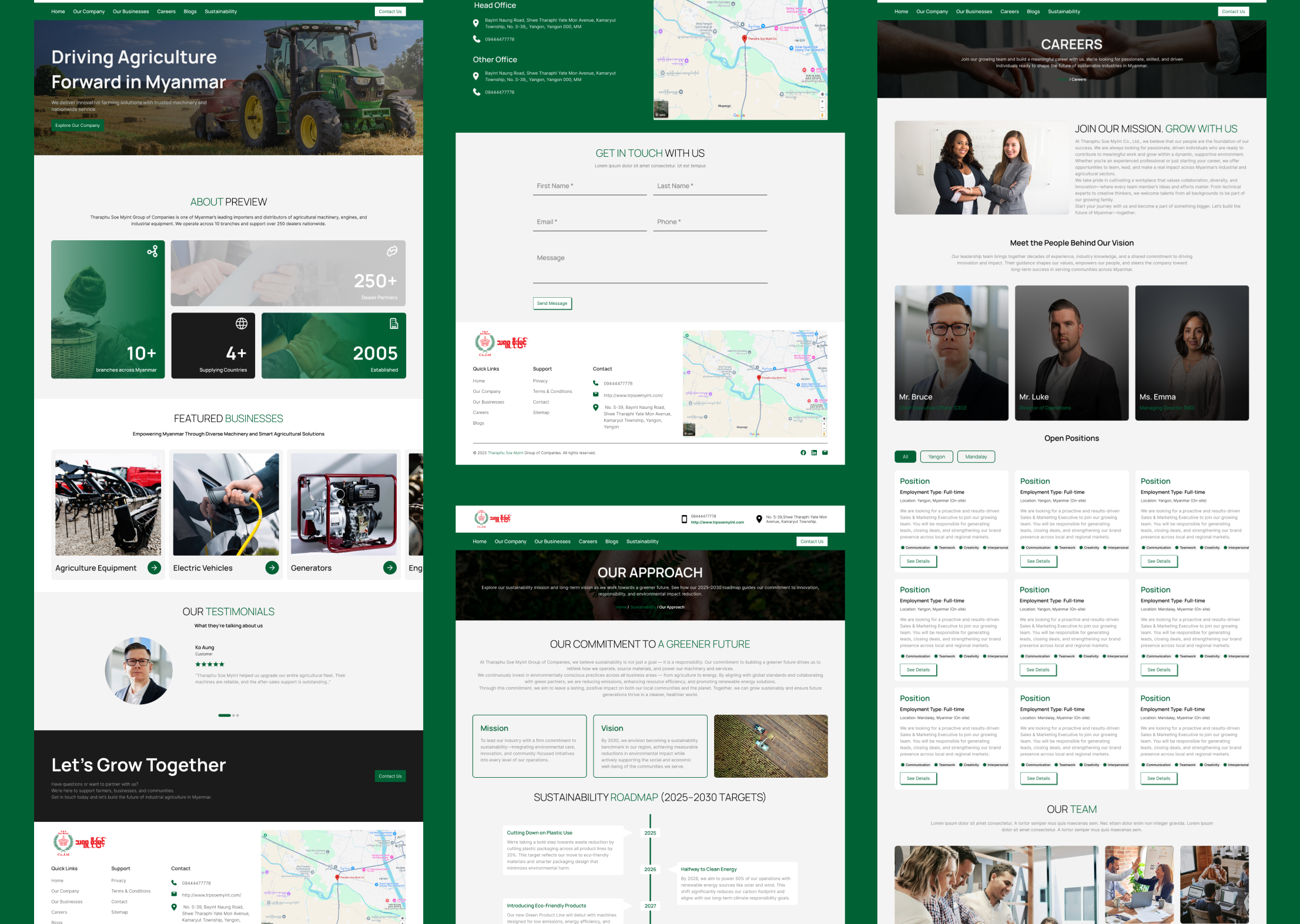Screen dimensions: 1300x924
Task: Click the Mission card
Action: click(530, 746)
